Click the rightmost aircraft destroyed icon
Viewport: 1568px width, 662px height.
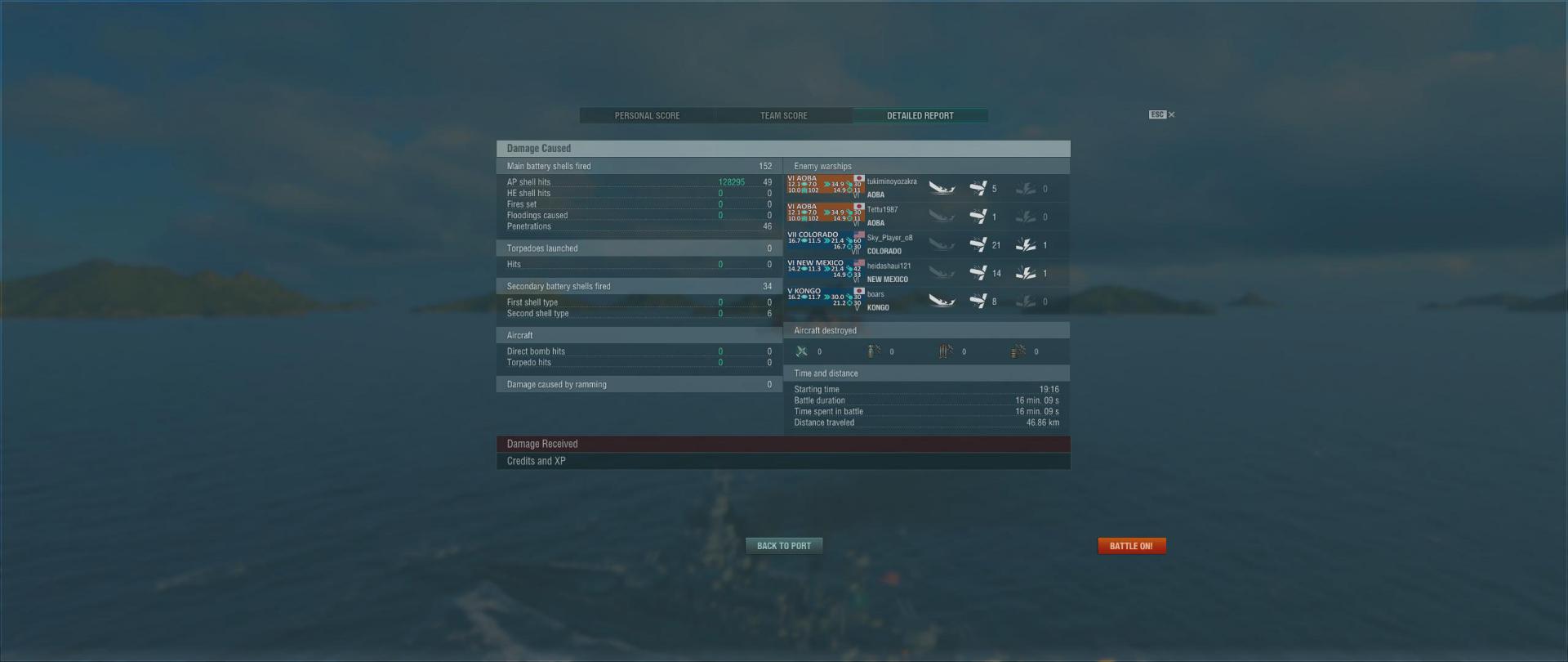coord(1018,351)
